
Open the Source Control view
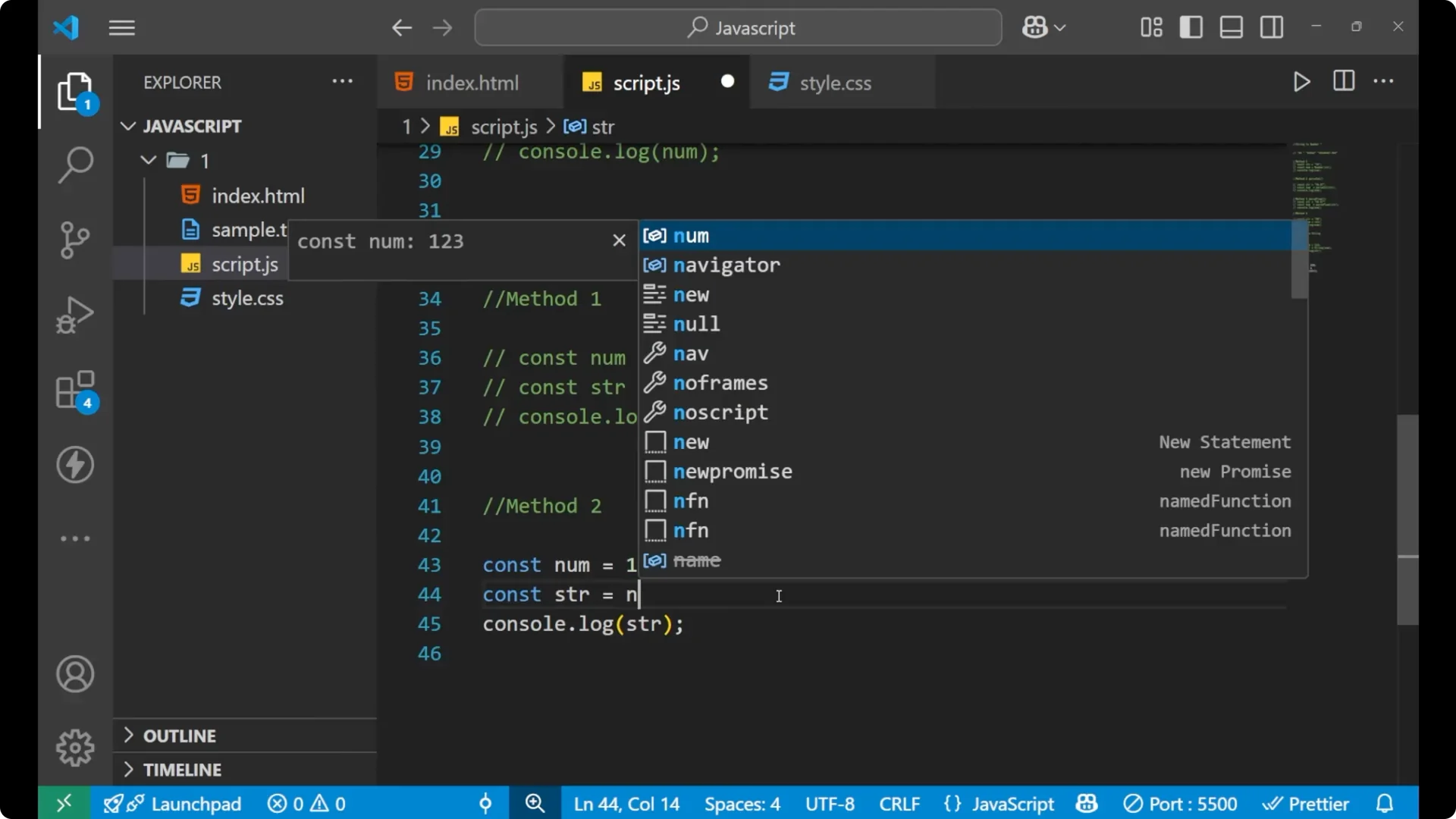point(74,240)
